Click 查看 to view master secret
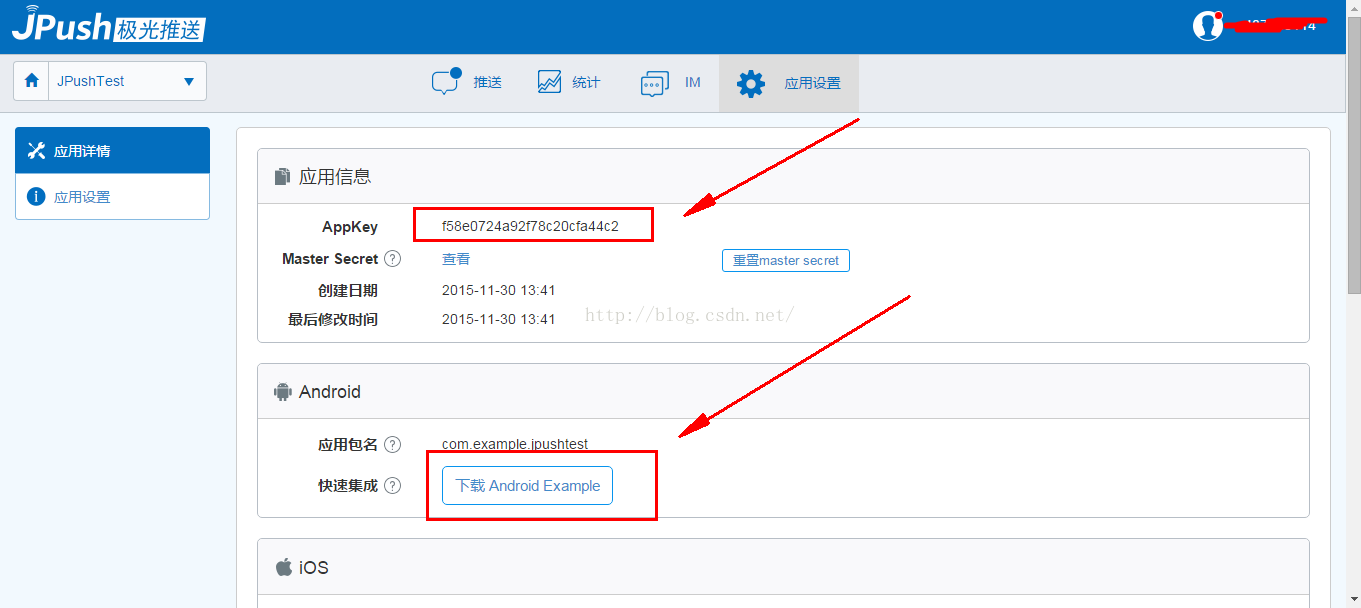Image resolution: width=1361 pixels, height=608 pixels. pyautogui.click(x=456, y=259)
